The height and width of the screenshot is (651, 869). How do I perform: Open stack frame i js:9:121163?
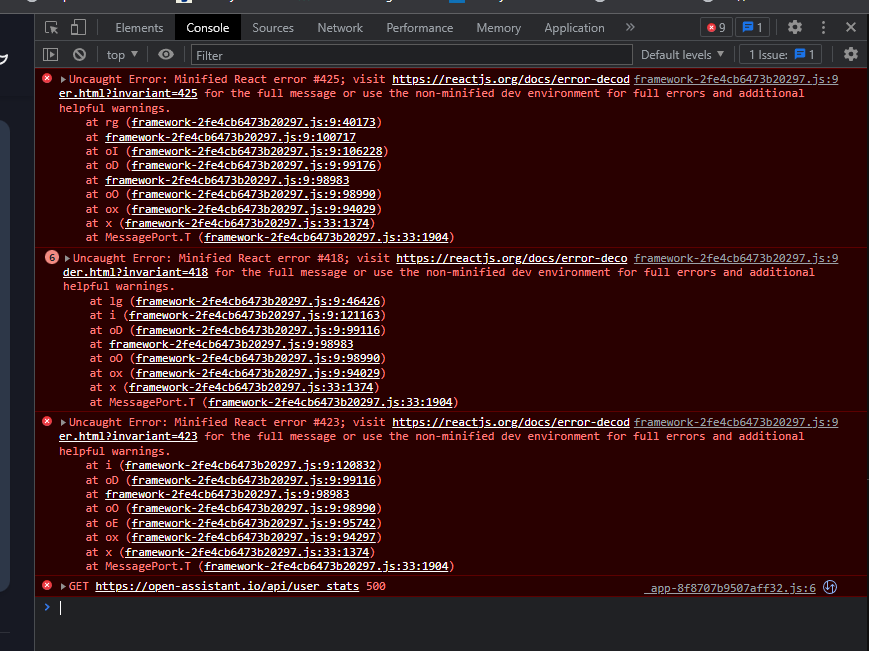254,315
